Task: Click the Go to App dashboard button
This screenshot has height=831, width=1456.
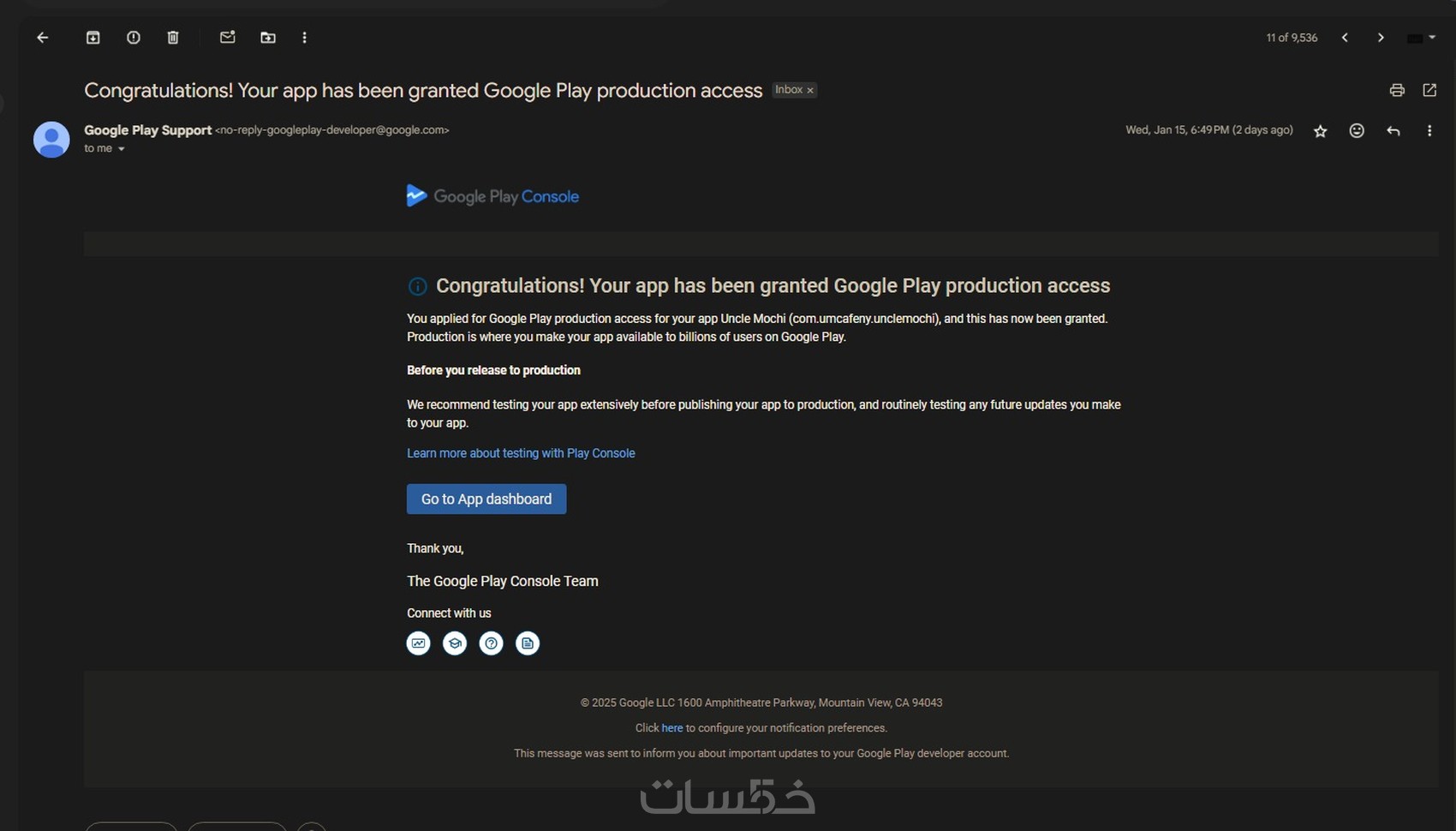Action: [x=486, y=499]
